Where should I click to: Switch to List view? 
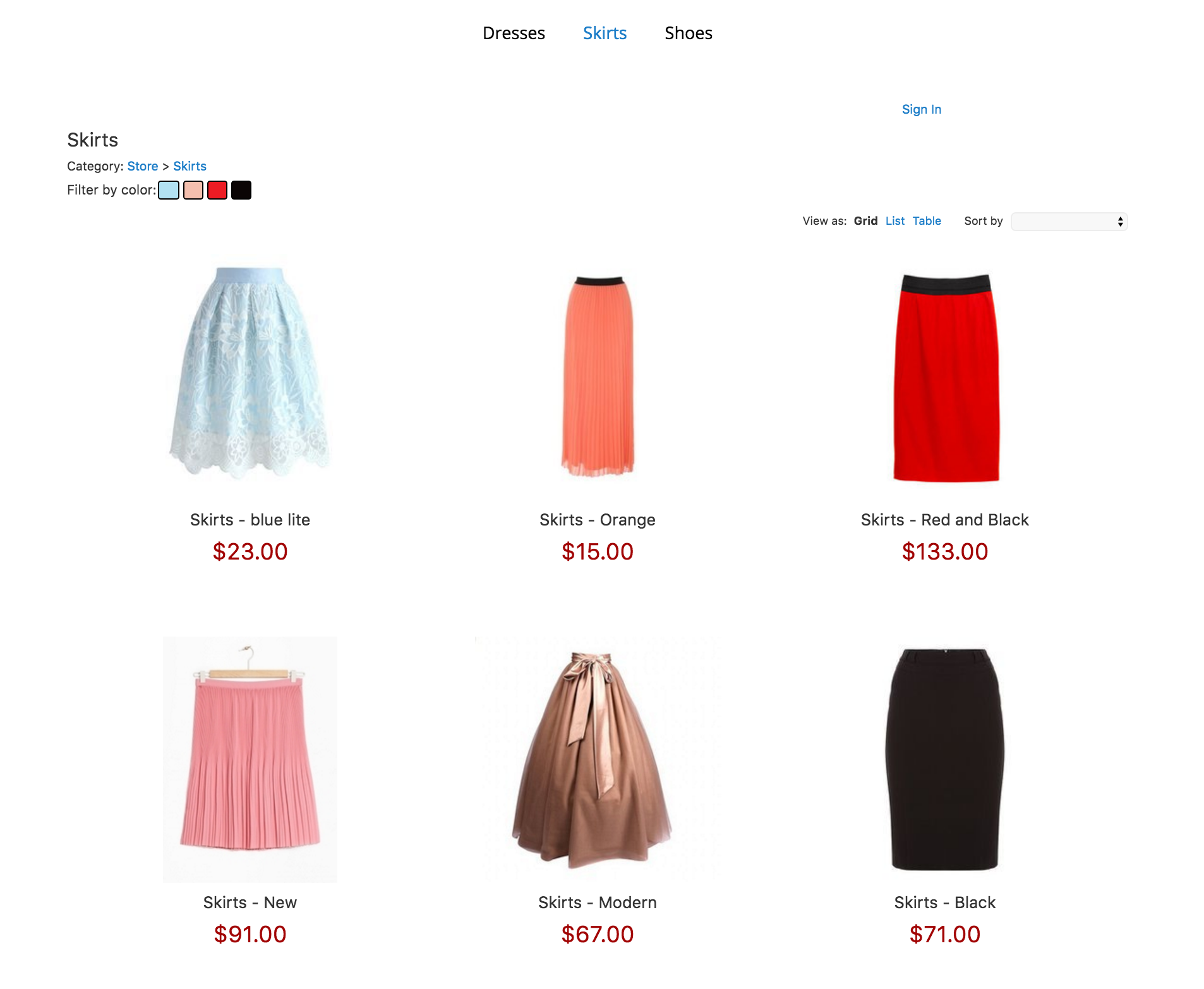click(x=894, y=221)
